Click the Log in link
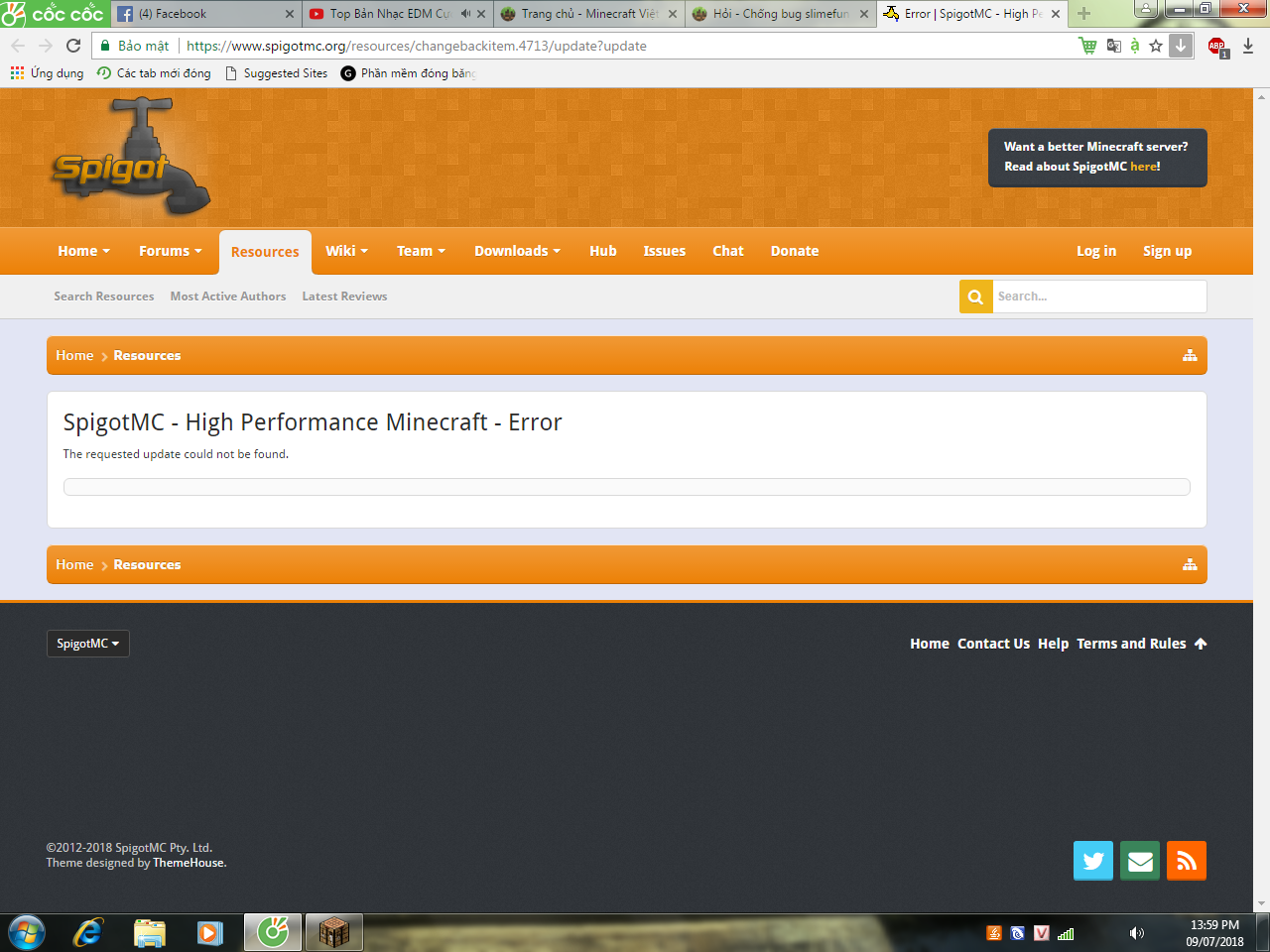 pyautogui.click(x=1096, y=251)
